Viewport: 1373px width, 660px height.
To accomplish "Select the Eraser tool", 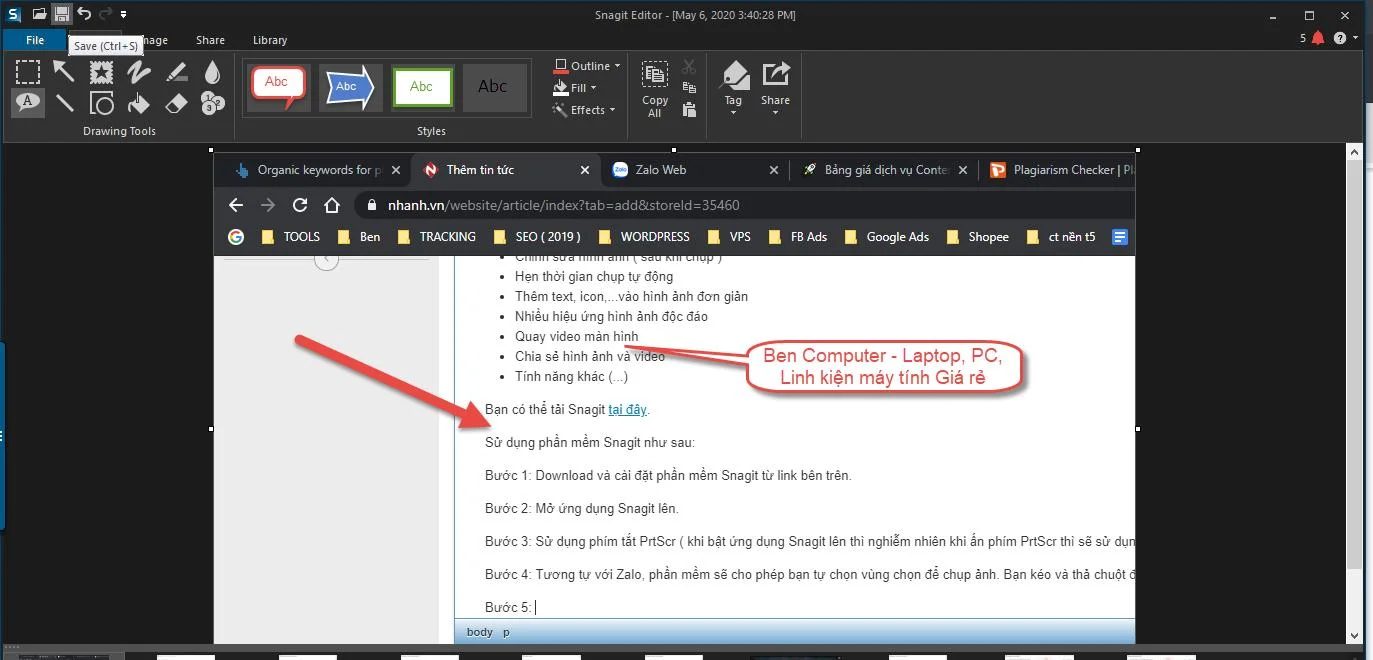I will click(x=176, y=103).
